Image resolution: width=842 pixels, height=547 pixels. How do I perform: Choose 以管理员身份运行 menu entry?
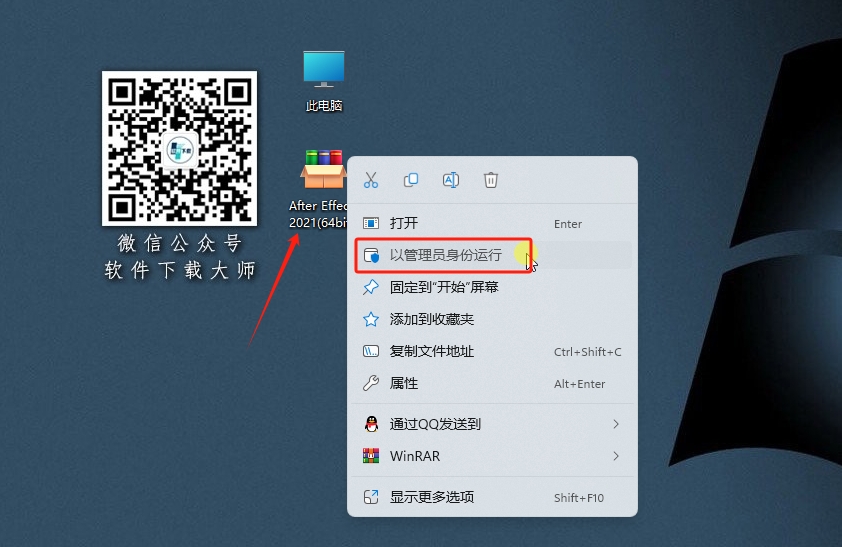tap(492, 255)
